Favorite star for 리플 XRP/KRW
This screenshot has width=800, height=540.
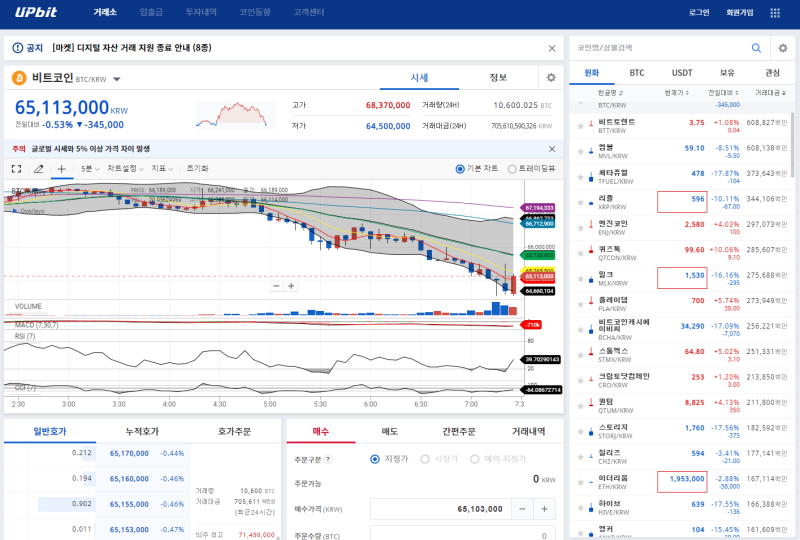580,203
